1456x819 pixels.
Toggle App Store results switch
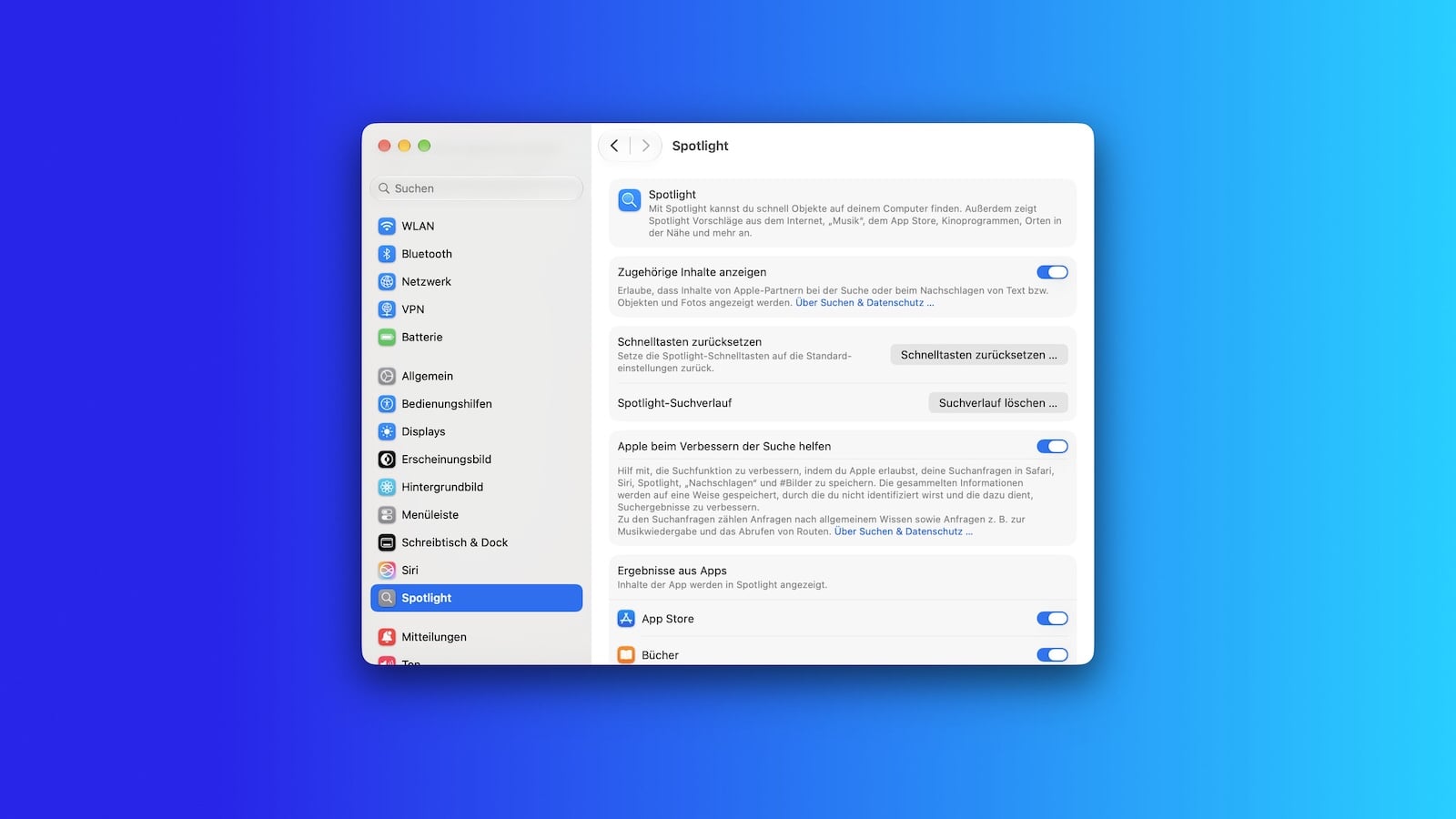1052,619
